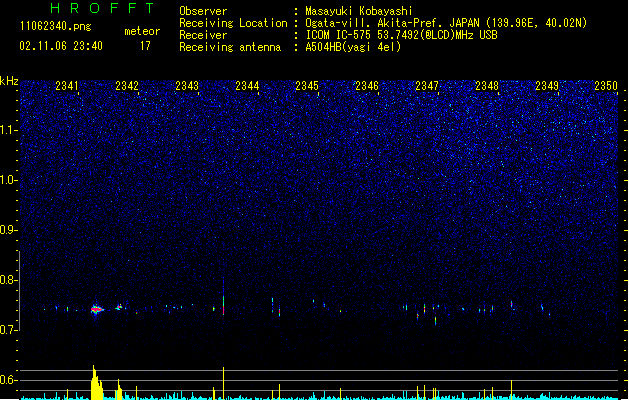Viewport: 629px width, 400px height.
Task: Click the tallest yellow intensity peak after 2341
Action: tap(96, 382)
